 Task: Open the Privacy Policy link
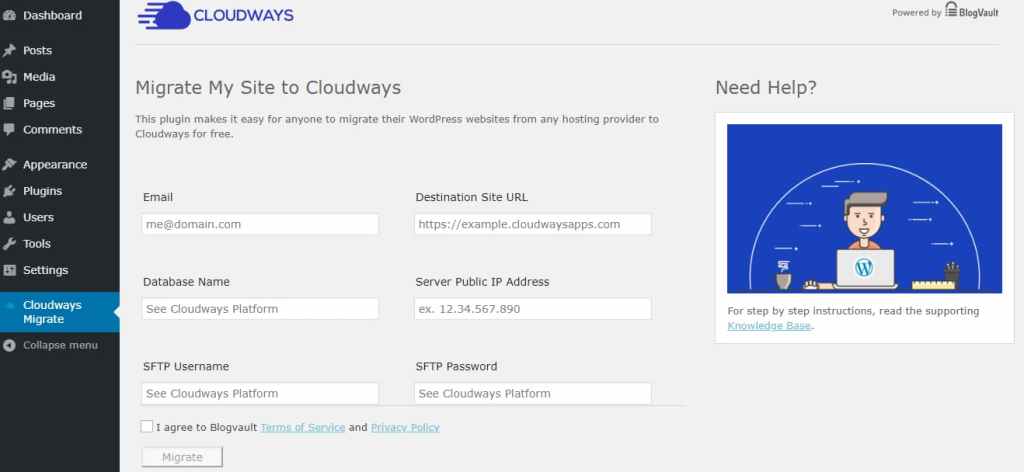(x=405, y=428)
